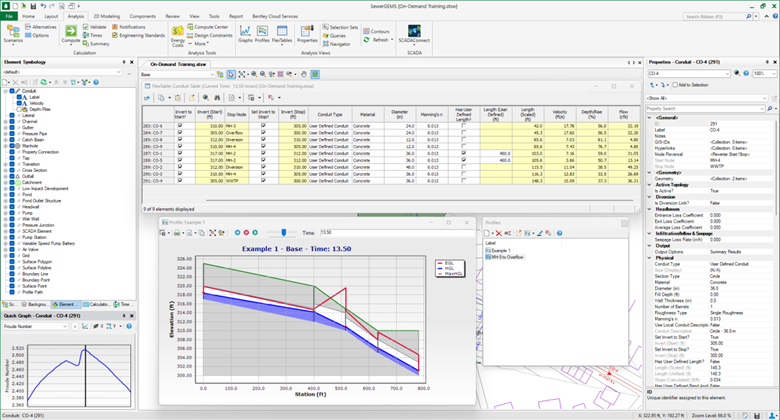Open Design Constraints
The width and height of the screenshot is (780, 420).
pos(210,35)
